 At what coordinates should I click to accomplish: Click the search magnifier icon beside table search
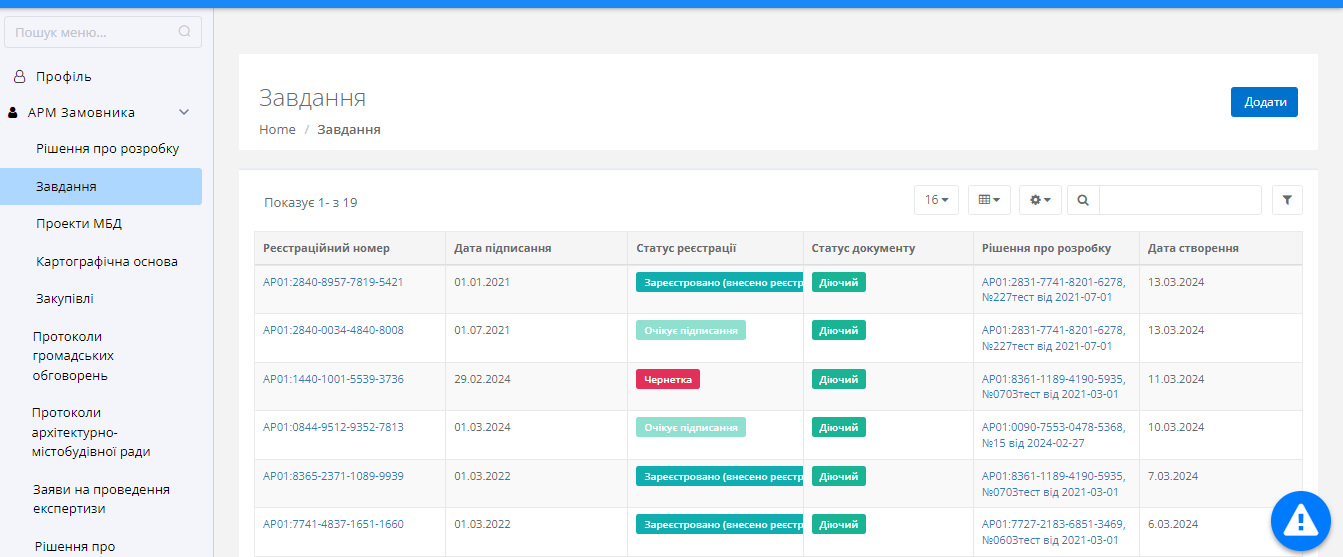point(1083,200)
